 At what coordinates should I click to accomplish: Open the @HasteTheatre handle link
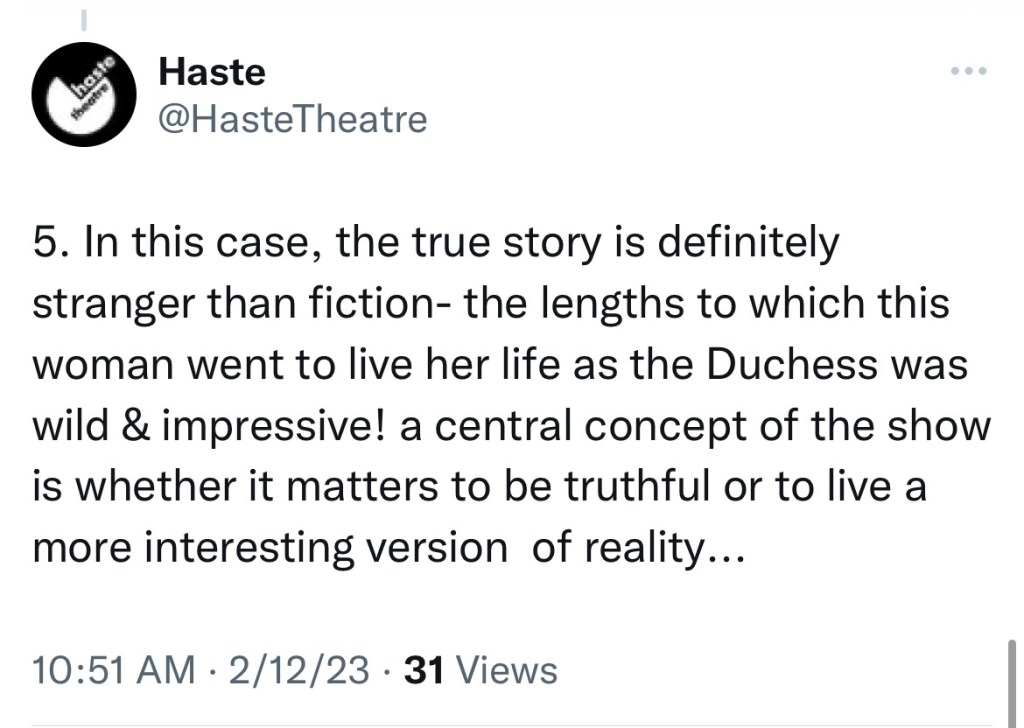(293, 120)
